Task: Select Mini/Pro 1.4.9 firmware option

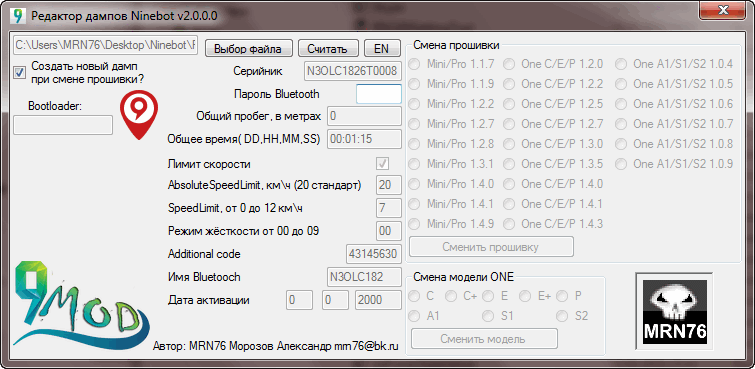Action: 414,224
